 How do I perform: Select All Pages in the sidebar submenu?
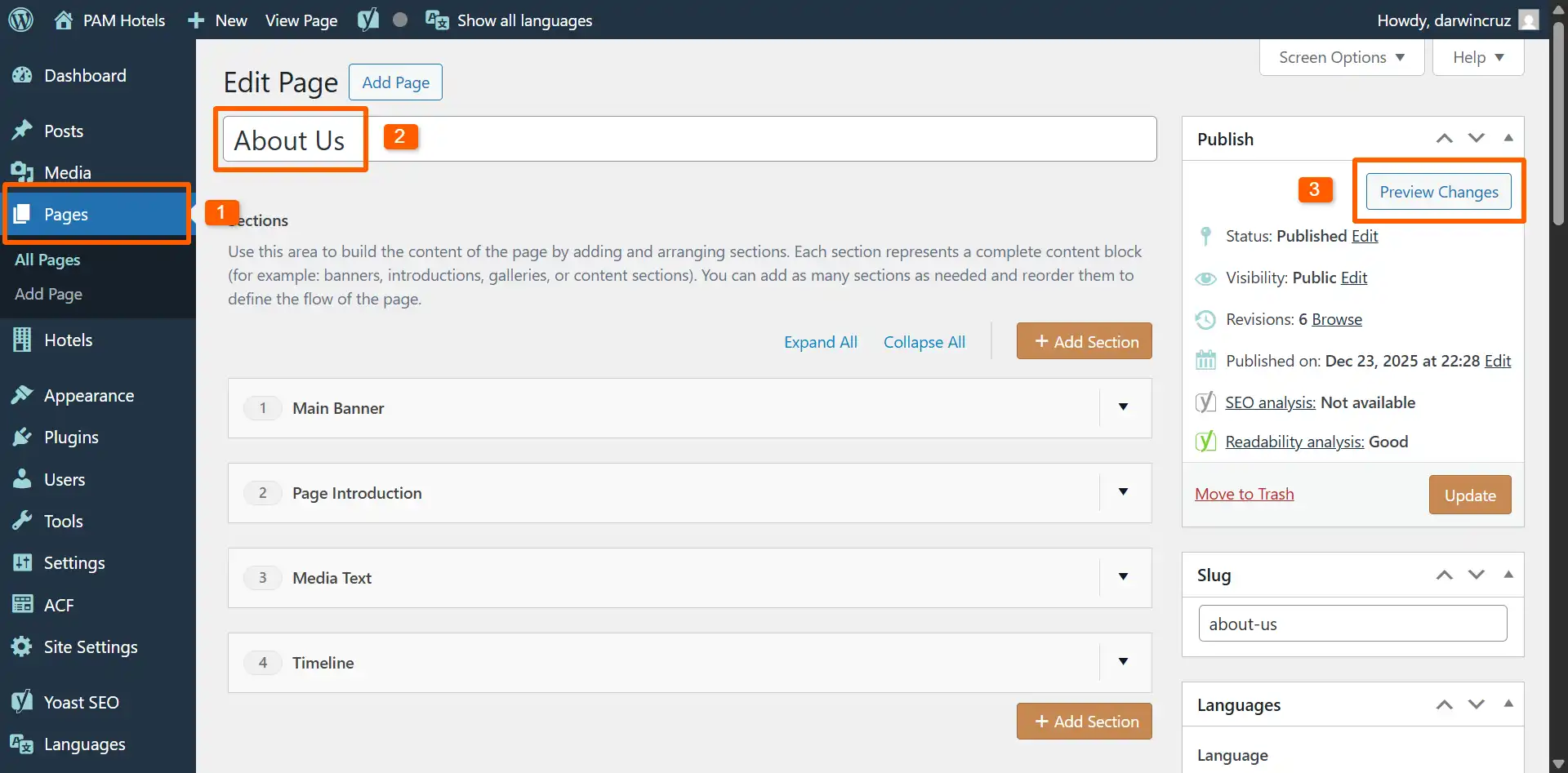(47, 260)
